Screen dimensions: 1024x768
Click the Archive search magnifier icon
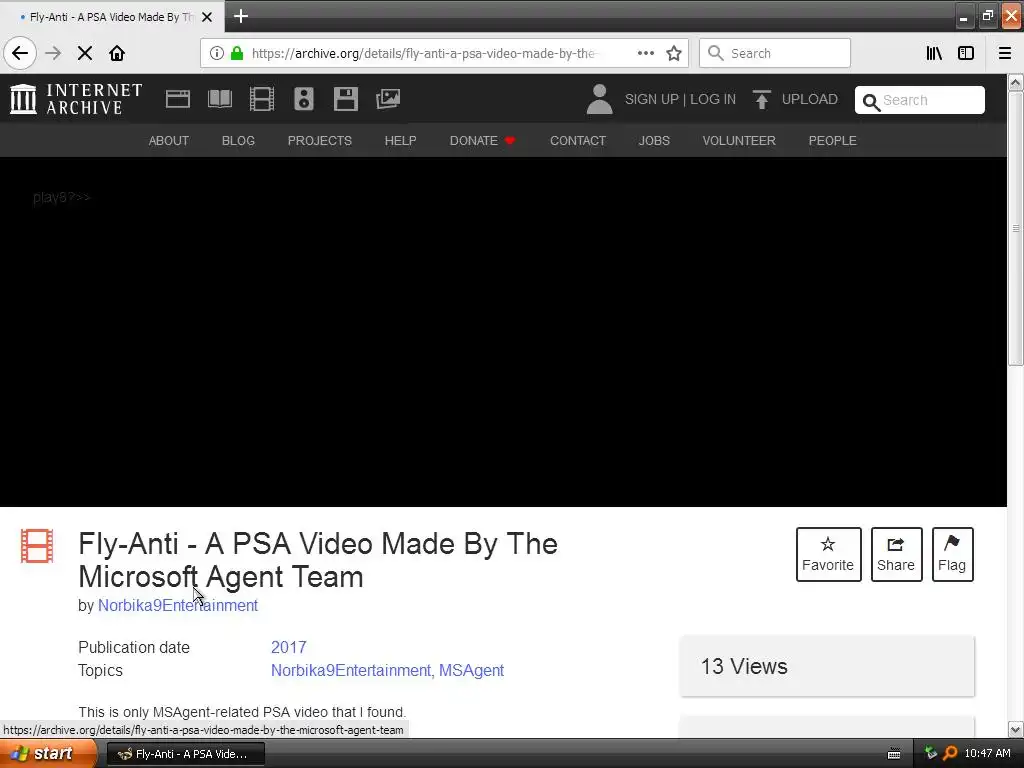[871, 102]
